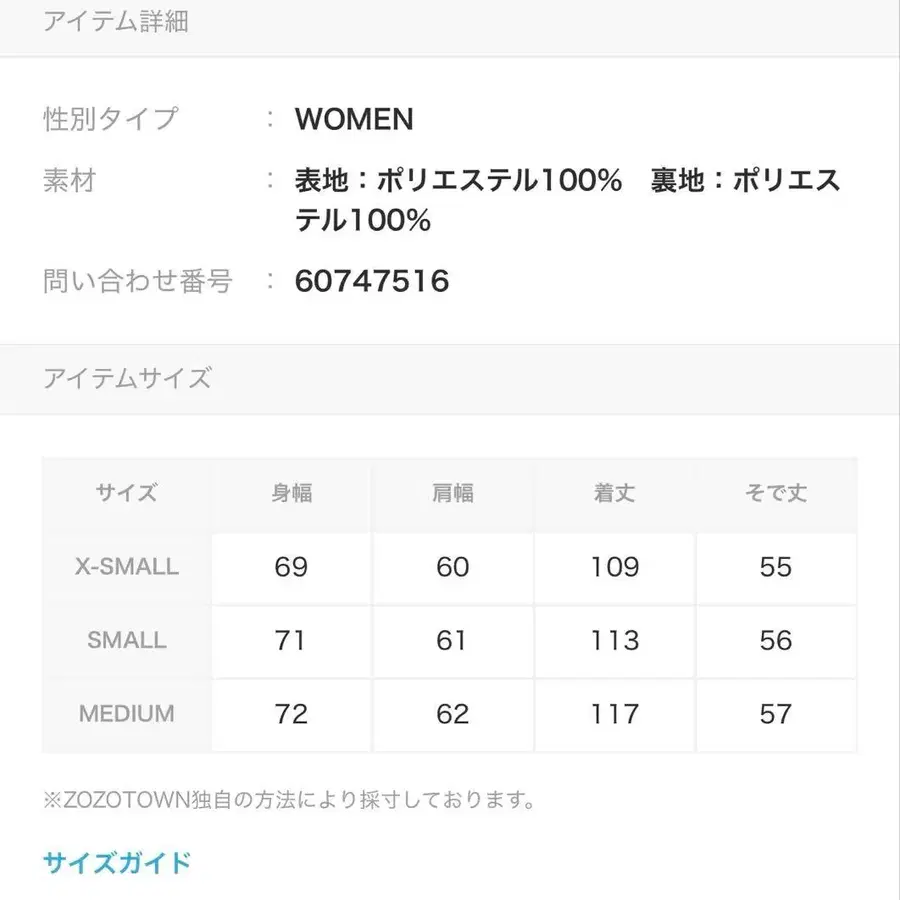900x900 pixels.
Task: Select the サイズ column header
Action: click(125, 493)
